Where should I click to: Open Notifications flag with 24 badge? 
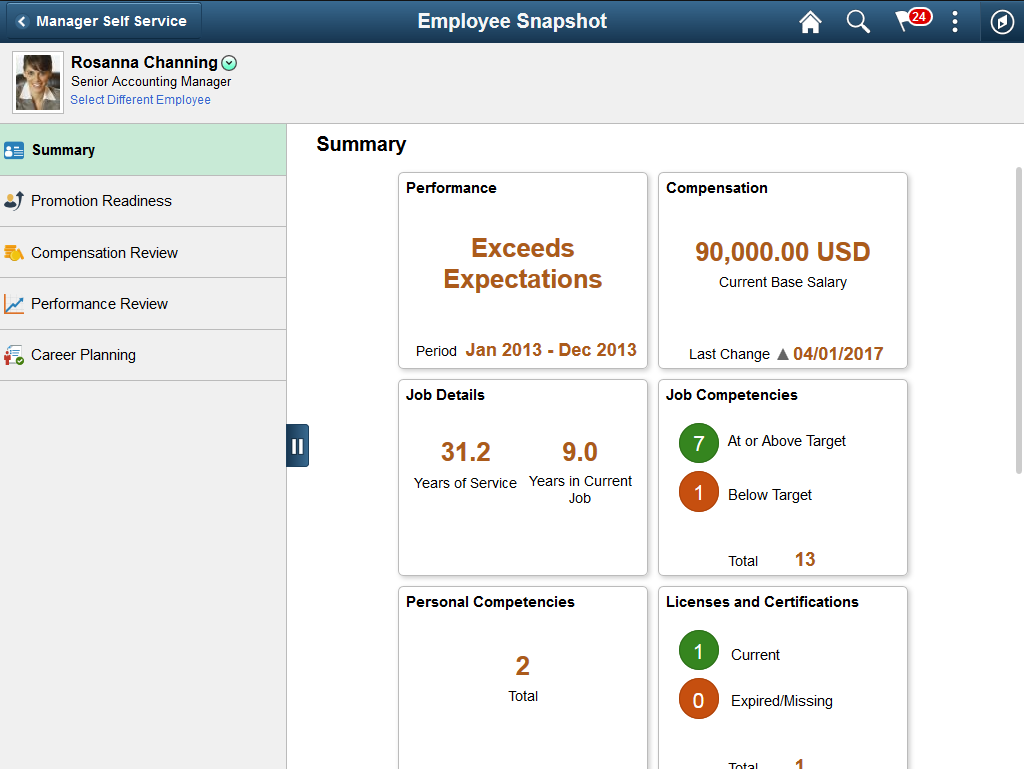(x=912, y=20)
